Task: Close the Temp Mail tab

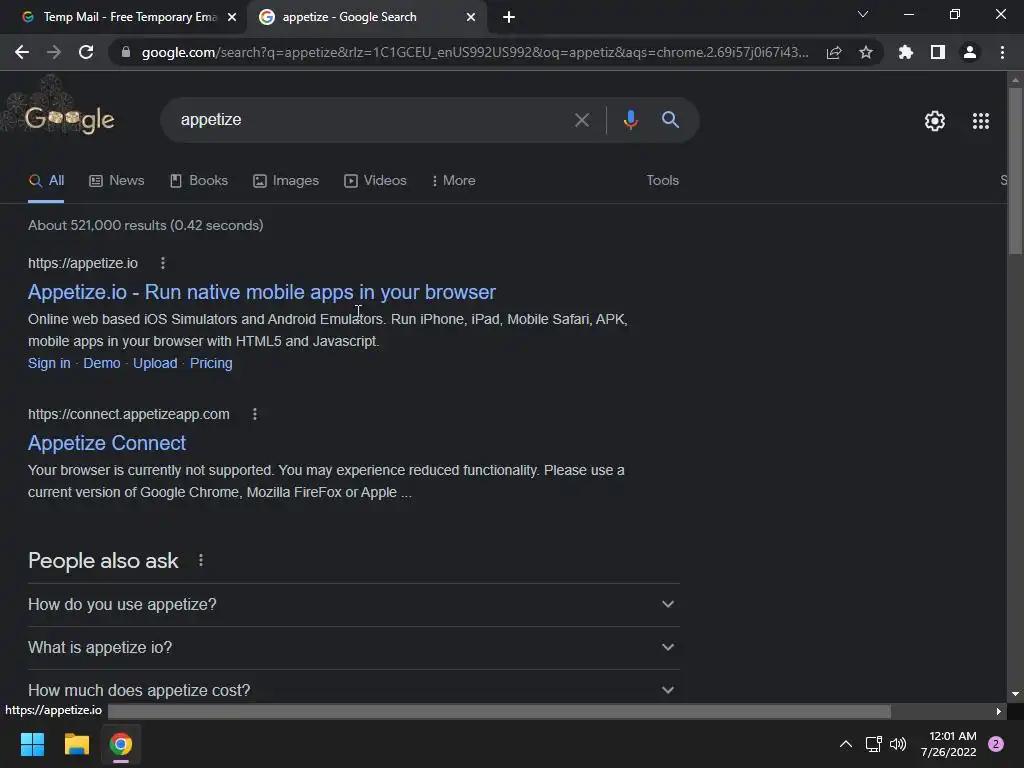Action: click(x=232, y=17)
